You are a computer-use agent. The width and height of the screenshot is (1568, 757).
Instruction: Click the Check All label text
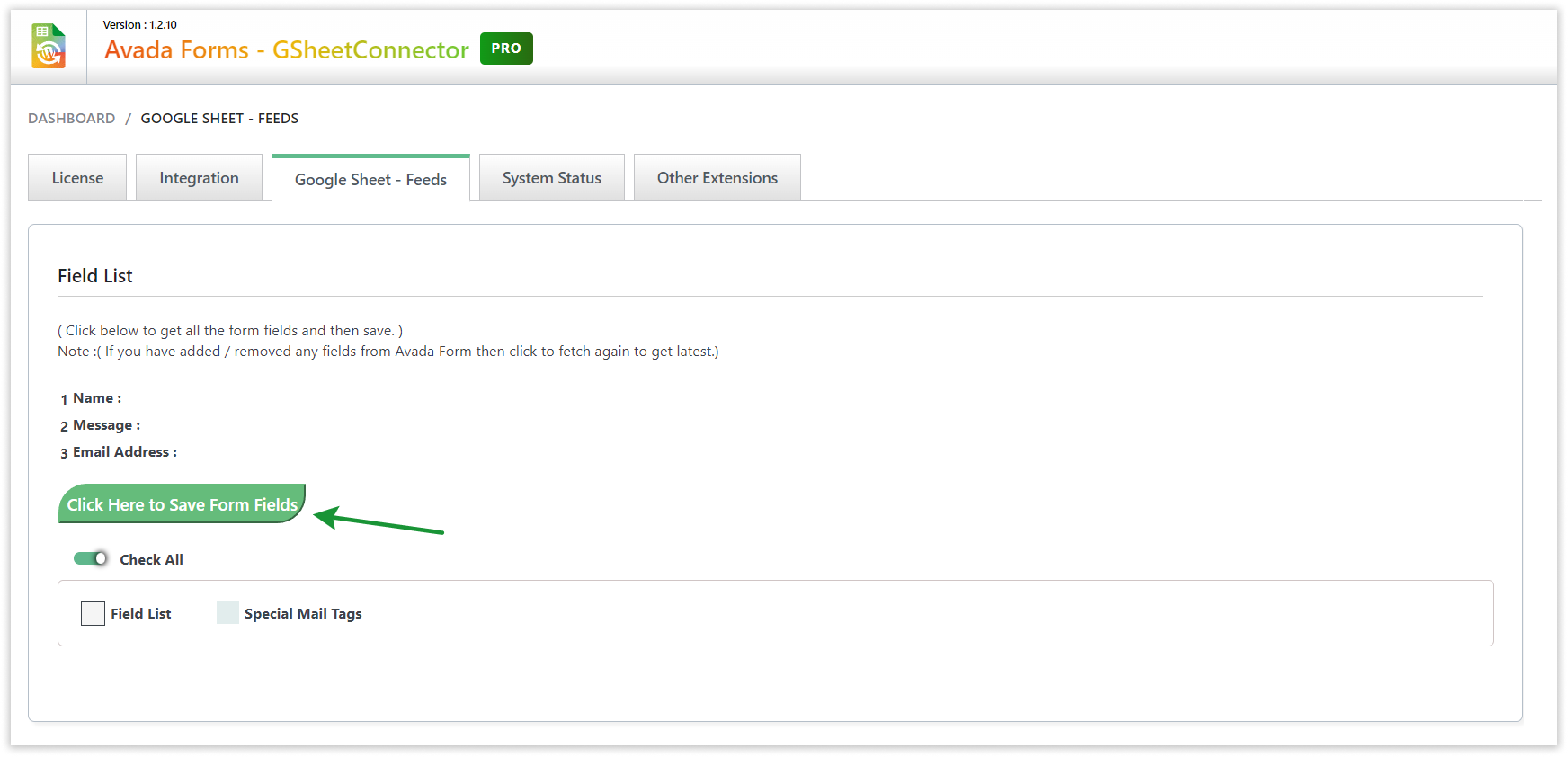[x=152, y=559]
